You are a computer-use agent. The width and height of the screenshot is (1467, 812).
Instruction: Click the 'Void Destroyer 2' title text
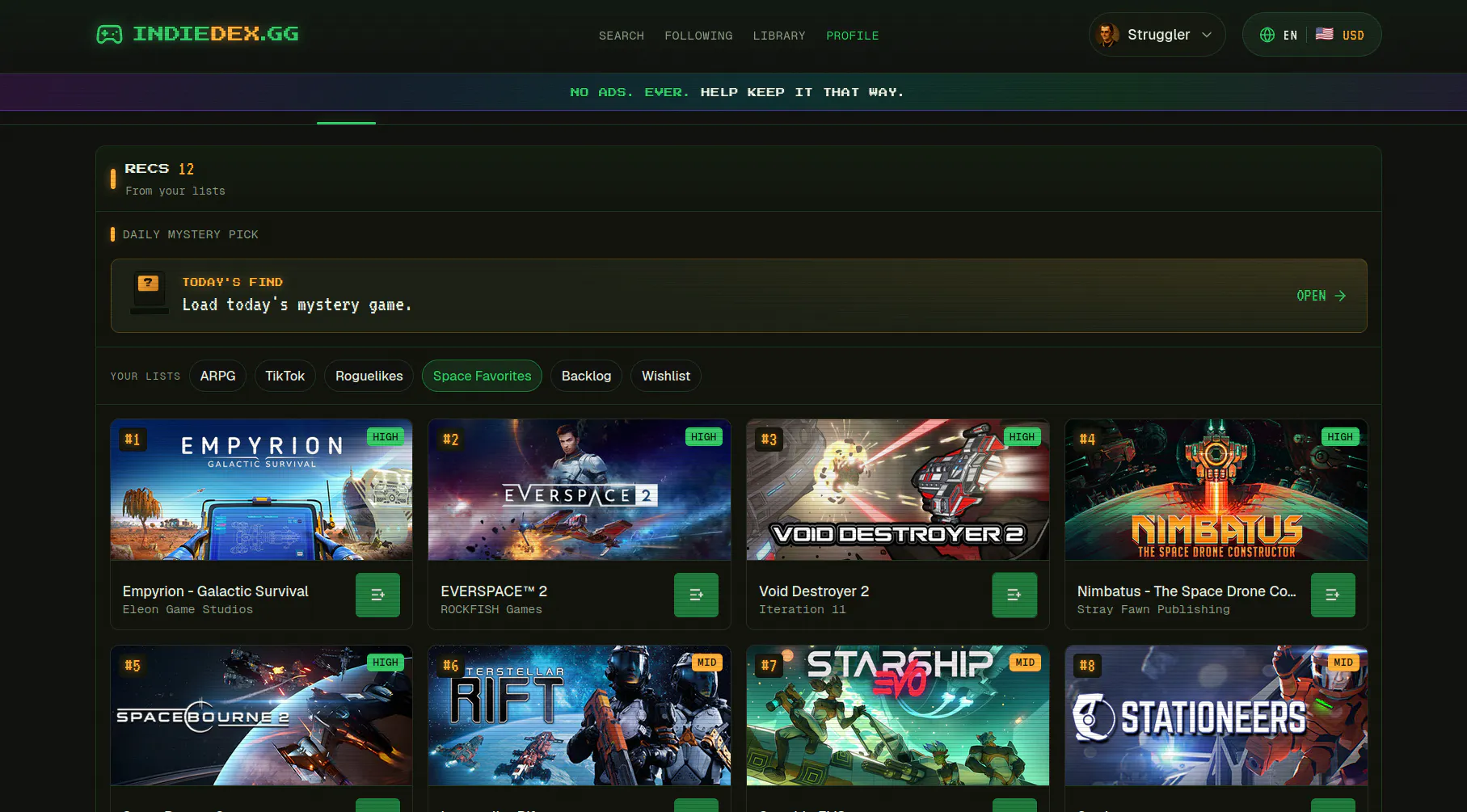[814, 591]
